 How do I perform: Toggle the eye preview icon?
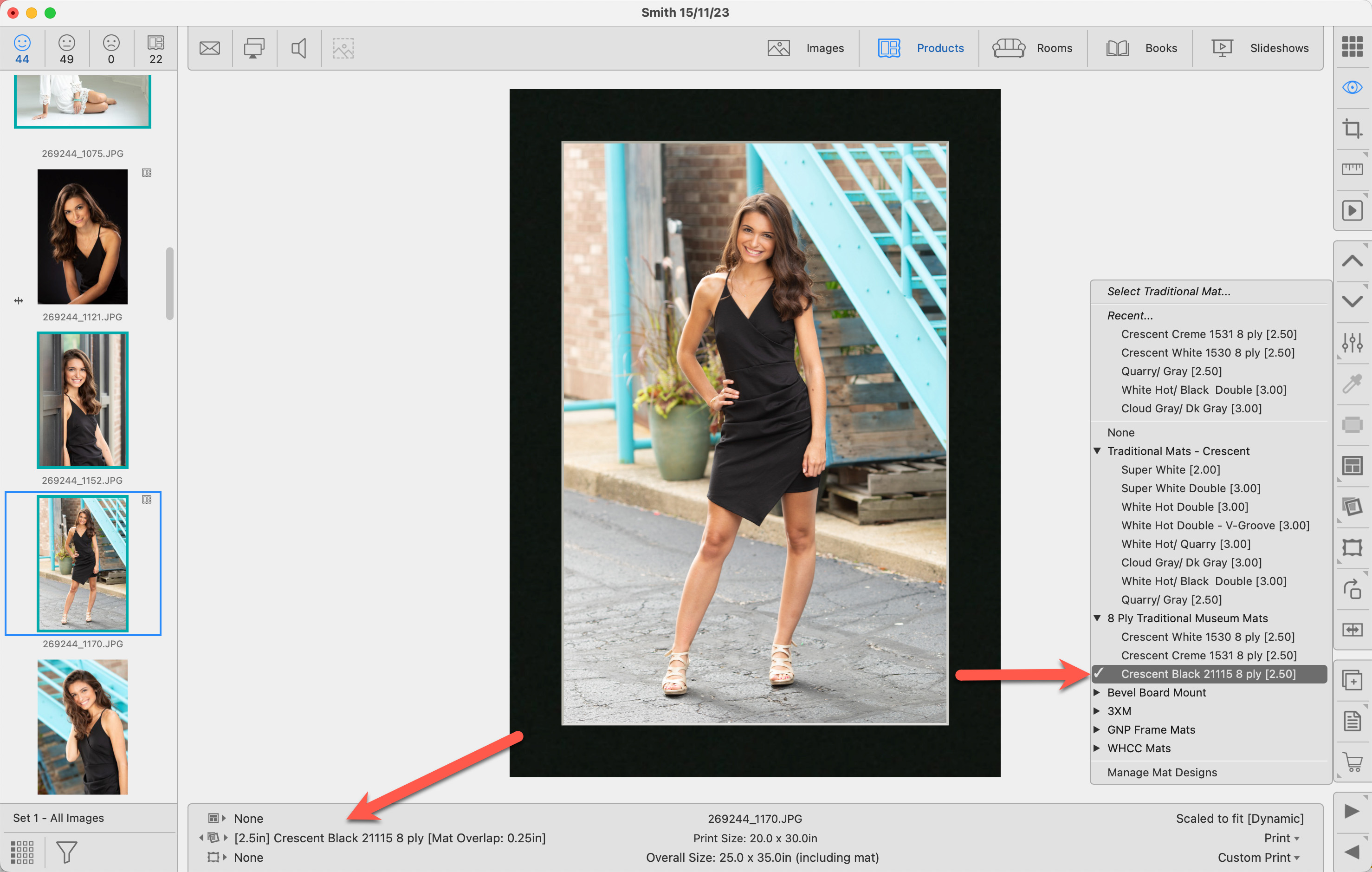[x=1352, y=87]
